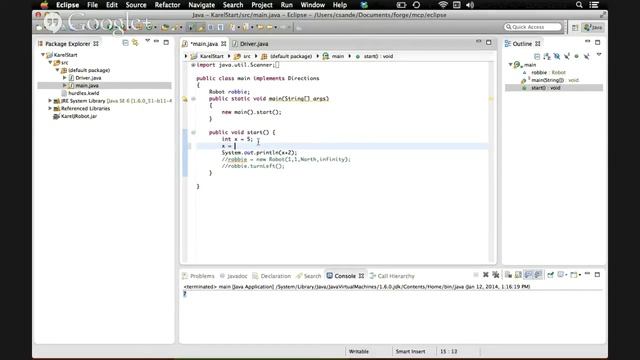Toggle Show Console on standard out
This screenshot has height=360, width=640.
[x=529, y=275]
